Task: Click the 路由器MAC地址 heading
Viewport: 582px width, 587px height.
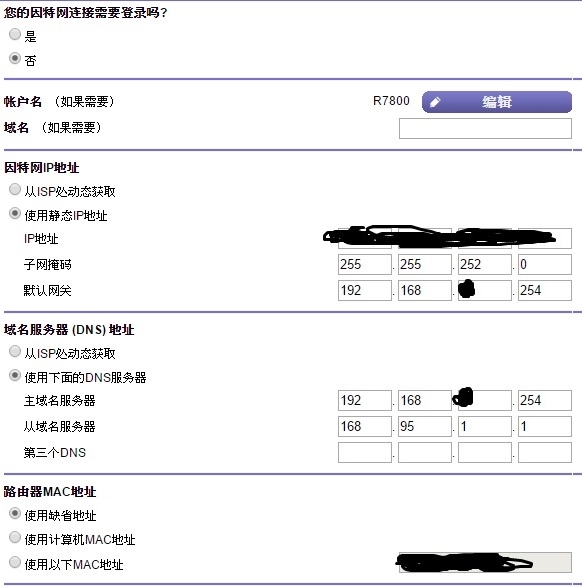Action: [x=50, y=492]
